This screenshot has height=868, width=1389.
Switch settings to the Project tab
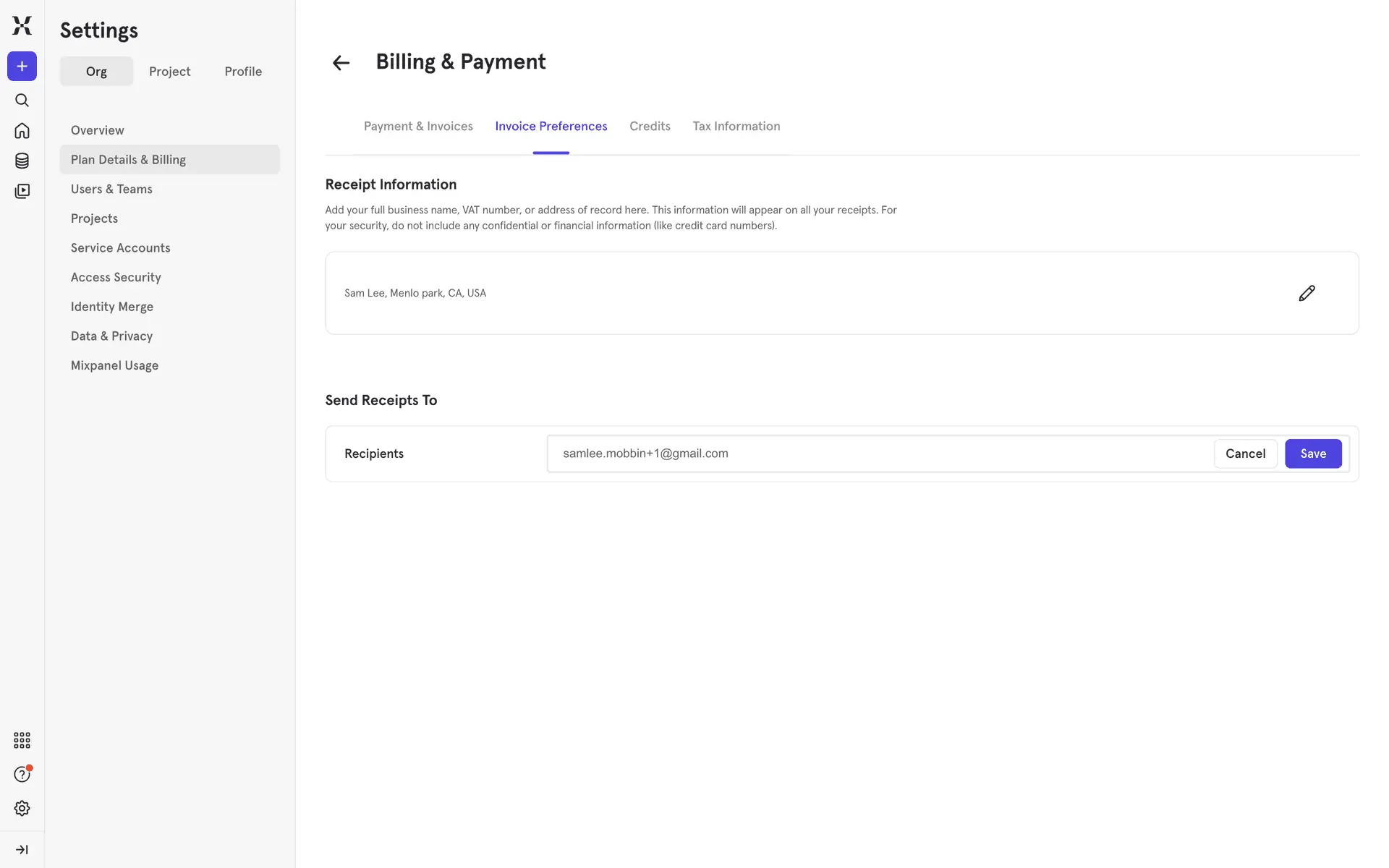(x=169, y=72)
